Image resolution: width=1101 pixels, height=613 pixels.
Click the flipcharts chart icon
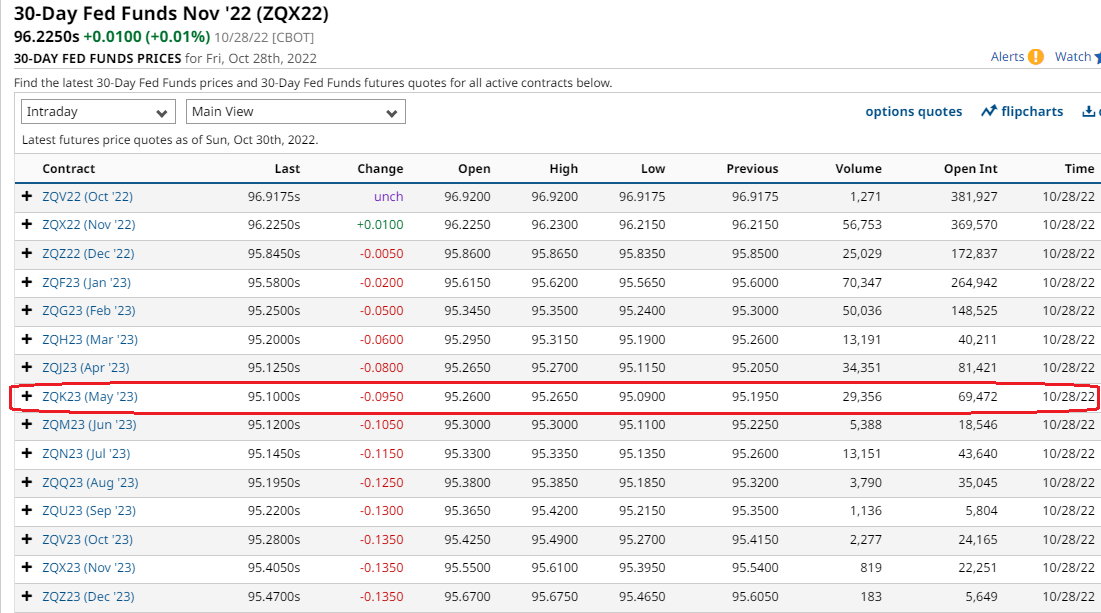[x=989, y=112]
